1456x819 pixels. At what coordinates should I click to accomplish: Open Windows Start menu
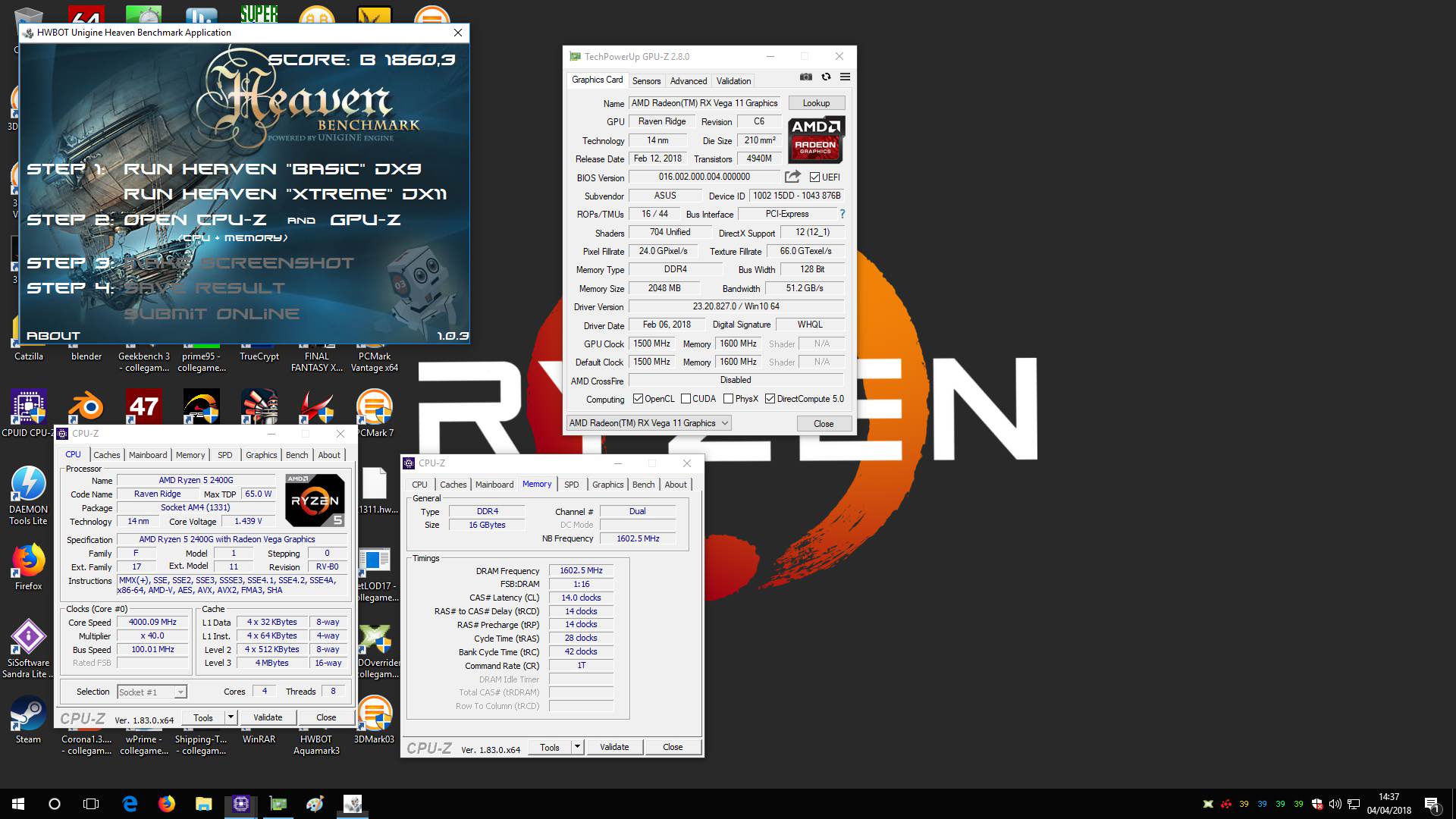click(x=18, y=804)
